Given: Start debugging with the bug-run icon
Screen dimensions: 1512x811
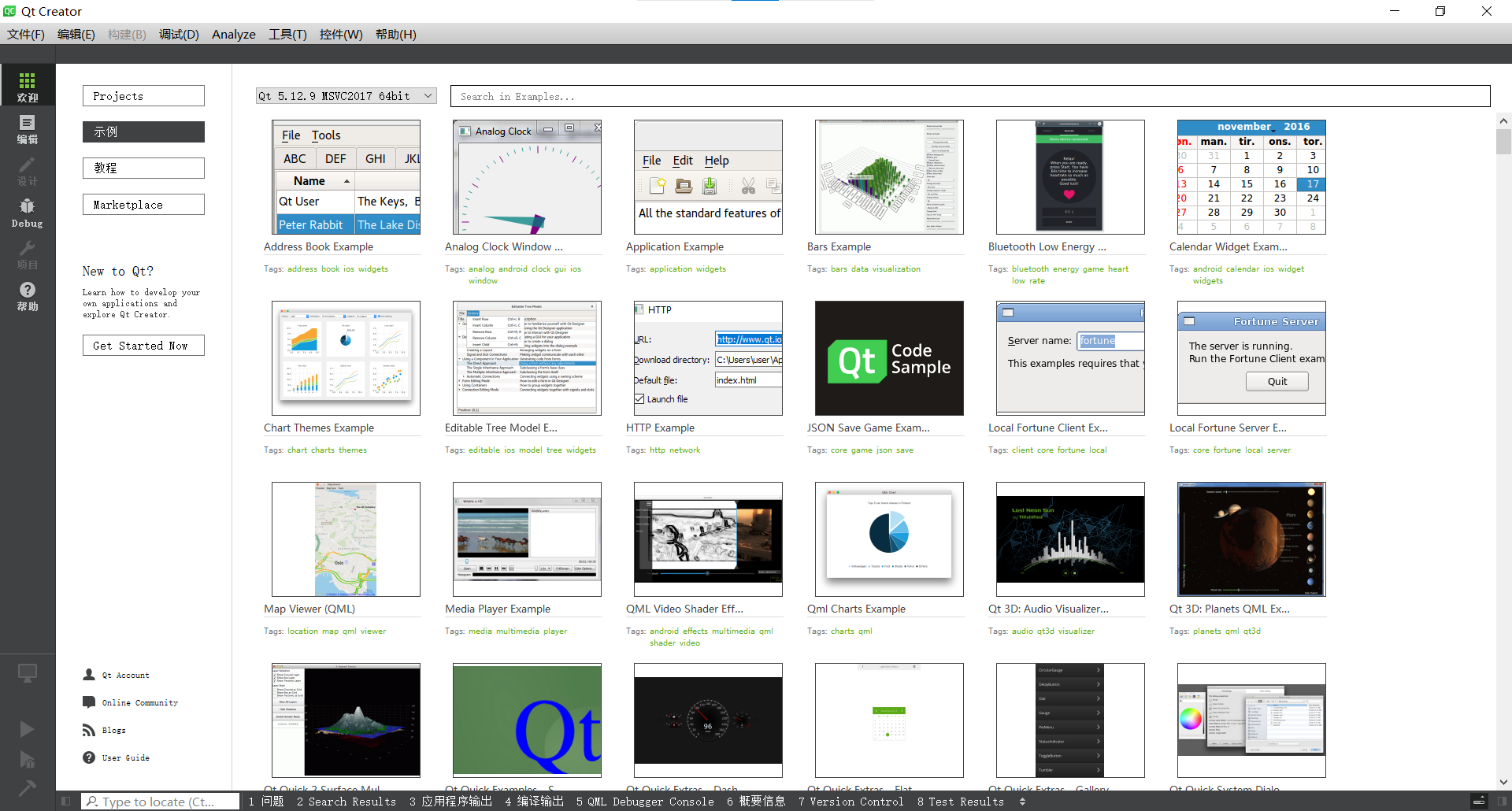Looking at the screenshot, I should click(x=27, y=760).
